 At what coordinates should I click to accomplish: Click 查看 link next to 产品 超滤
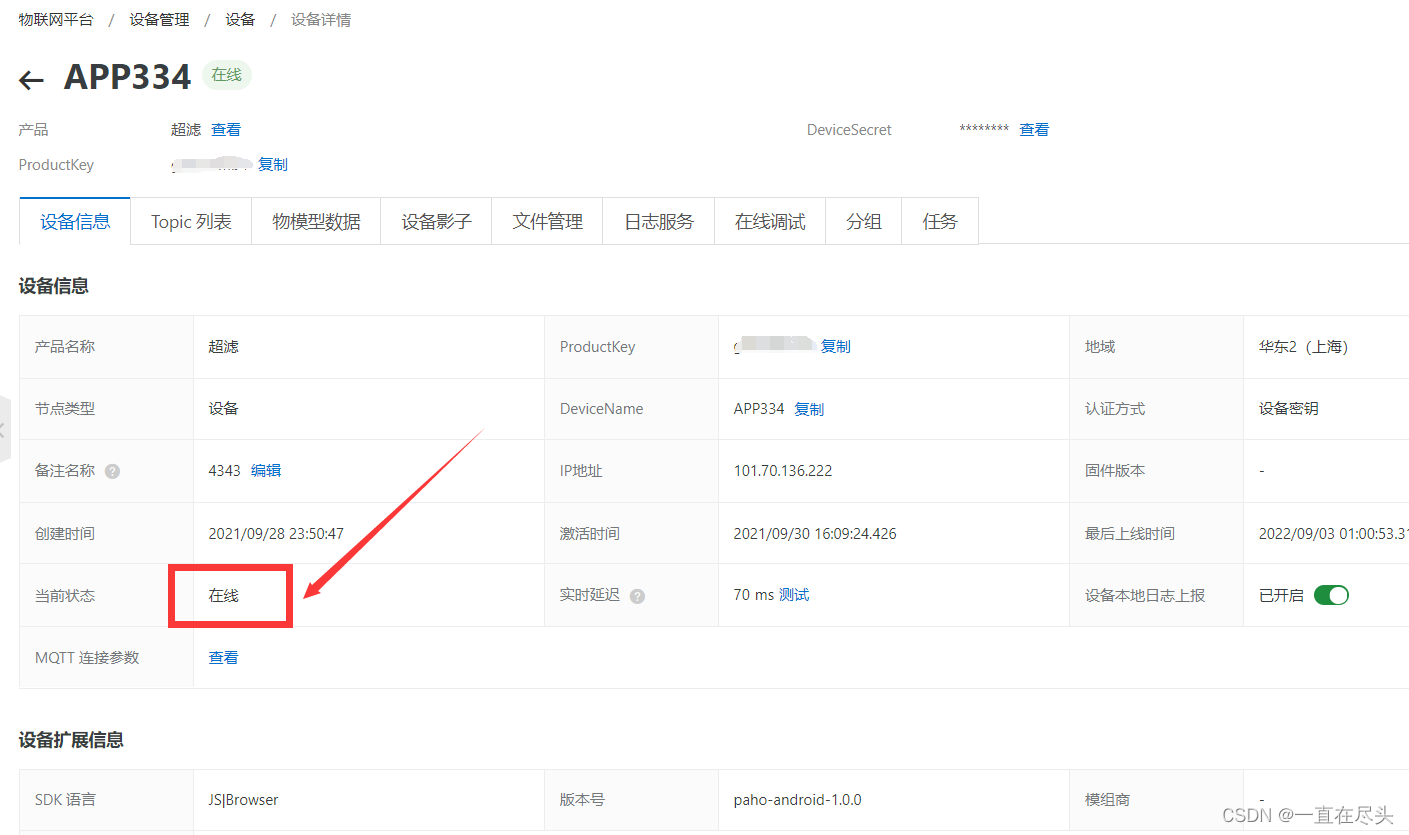[x=226, y=129]
